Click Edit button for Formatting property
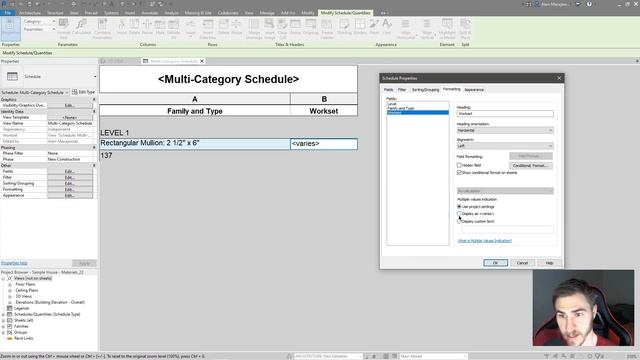640x360 pixels. [x=70, y=190]
